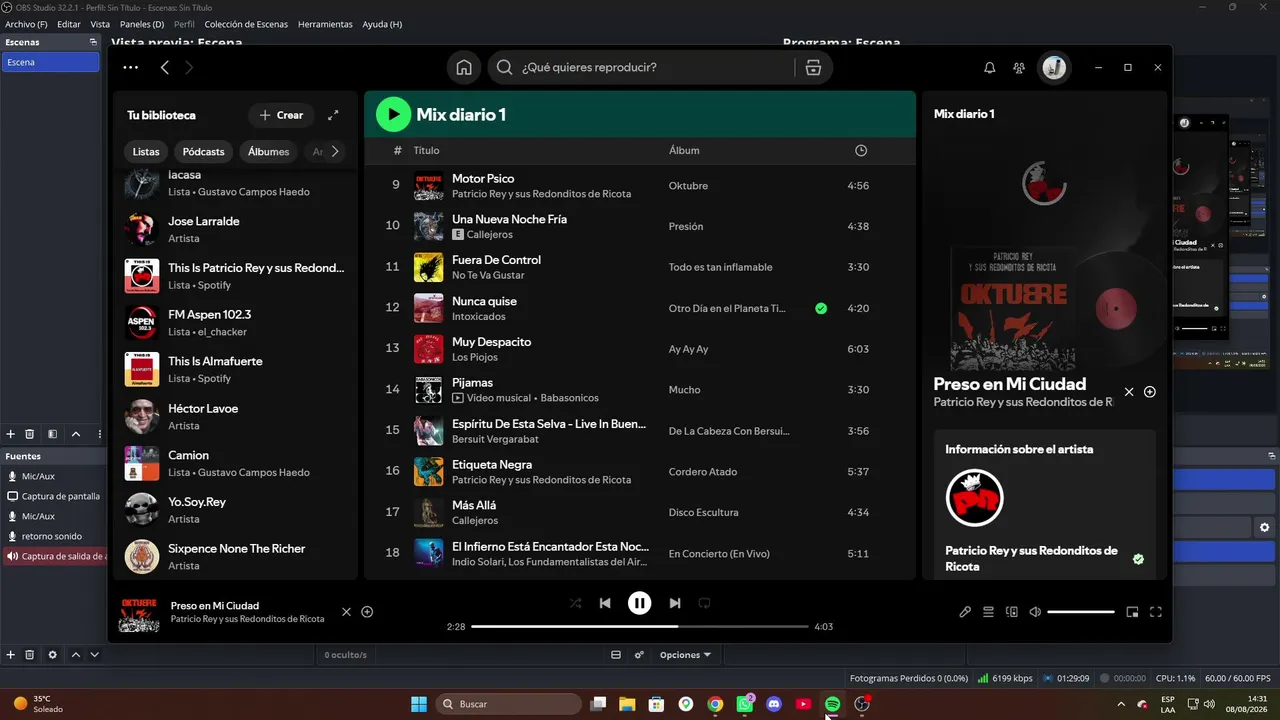Toggle OBS mixer layout icon
The width and height of the screenshot is (1280, 720).
click(616, 655)
